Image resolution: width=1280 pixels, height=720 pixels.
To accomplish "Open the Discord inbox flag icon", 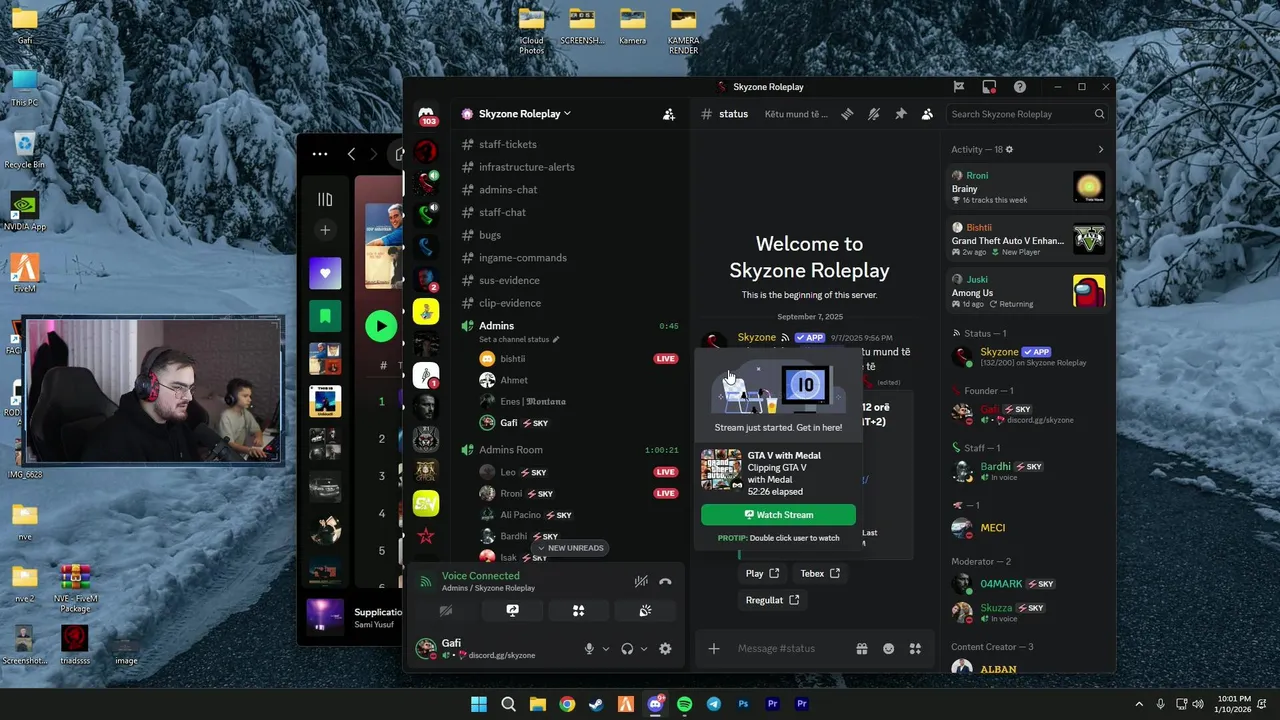I will [958, 87].
